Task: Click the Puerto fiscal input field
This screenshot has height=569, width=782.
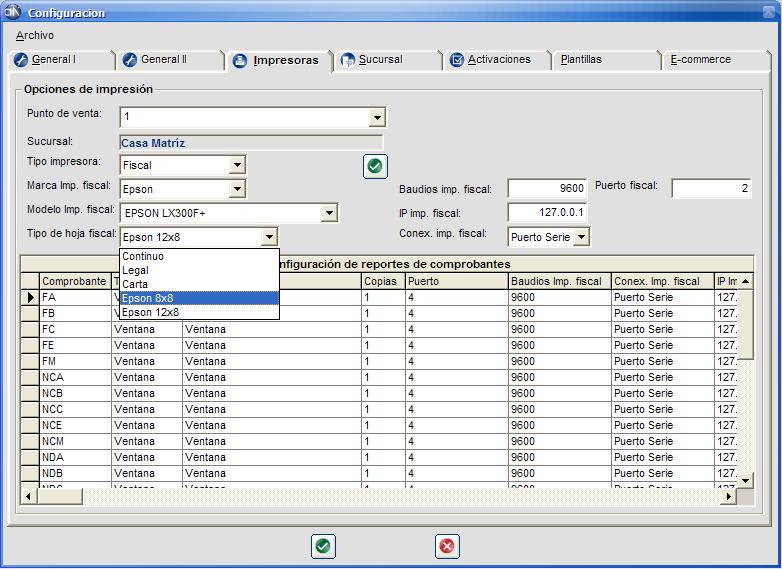Action: click(x=711, y=189)
